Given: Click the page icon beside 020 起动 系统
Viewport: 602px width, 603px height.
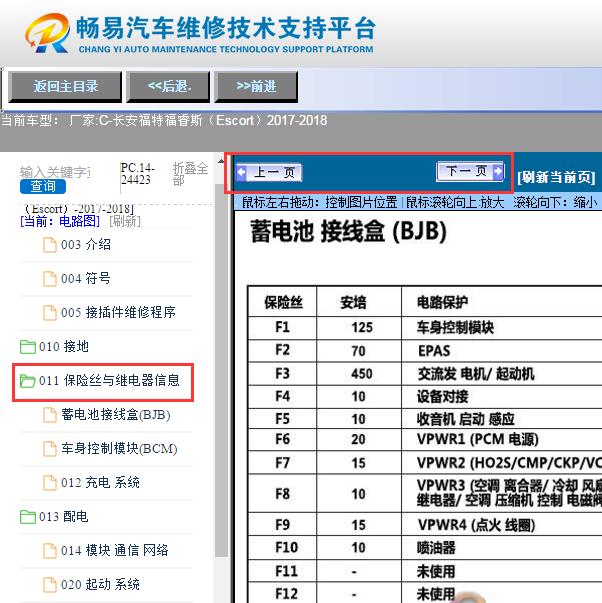Looking at the screenshot, I should (x=50, y=585).
